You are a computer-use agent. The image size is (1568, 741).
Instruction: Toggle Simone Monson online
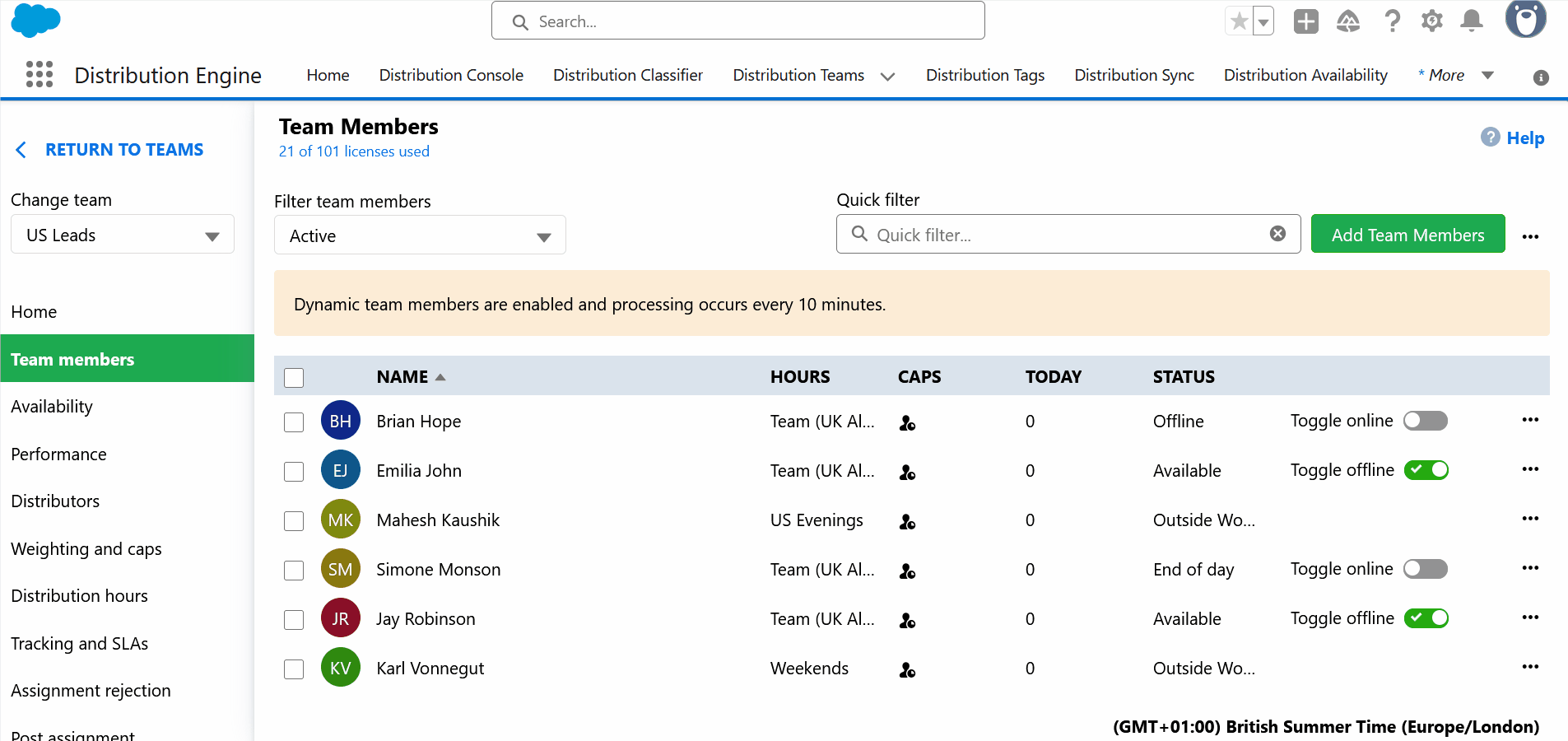(x=1426, y=569)
